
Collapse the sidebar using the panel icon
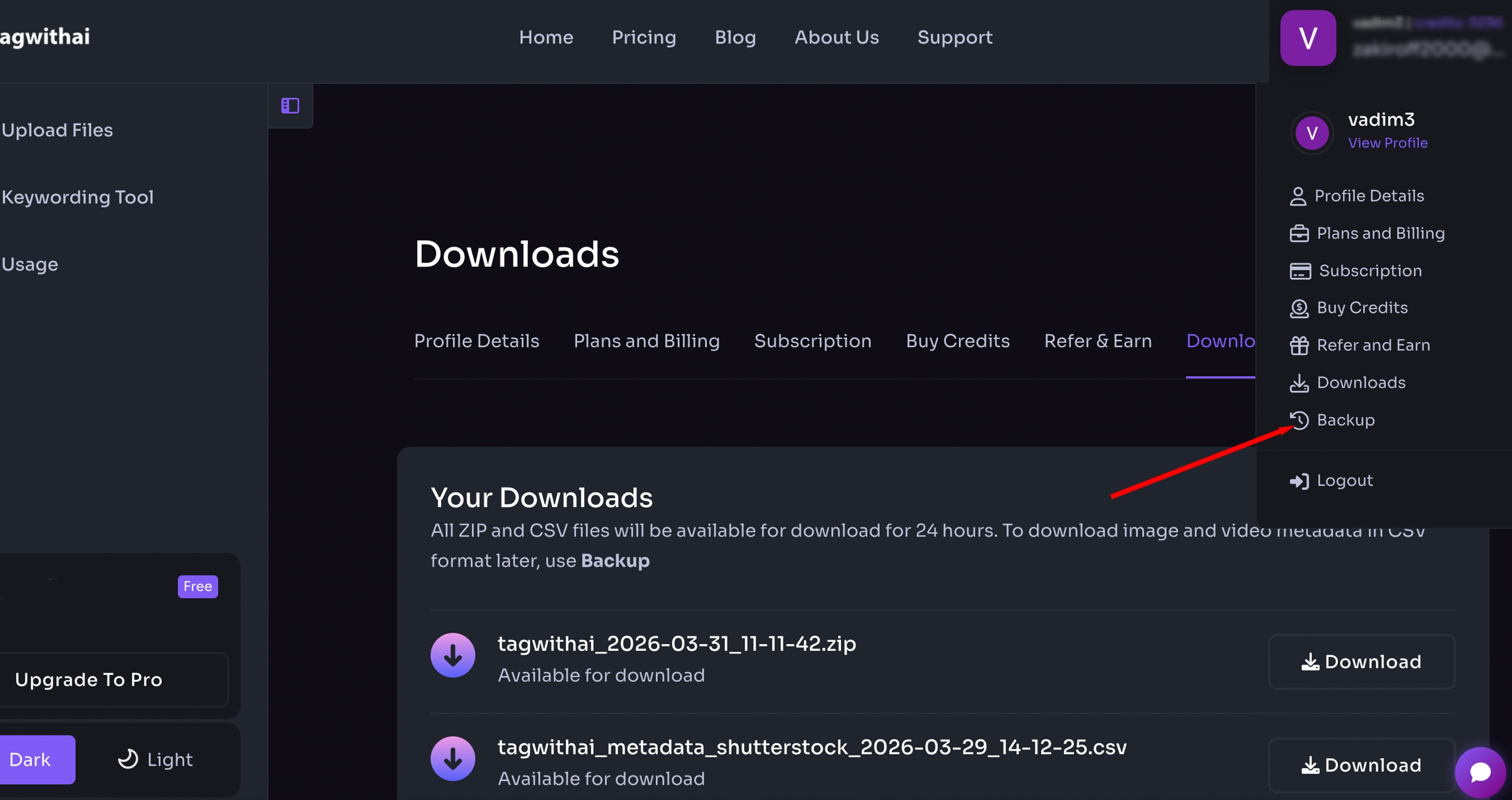coord(290,106)
